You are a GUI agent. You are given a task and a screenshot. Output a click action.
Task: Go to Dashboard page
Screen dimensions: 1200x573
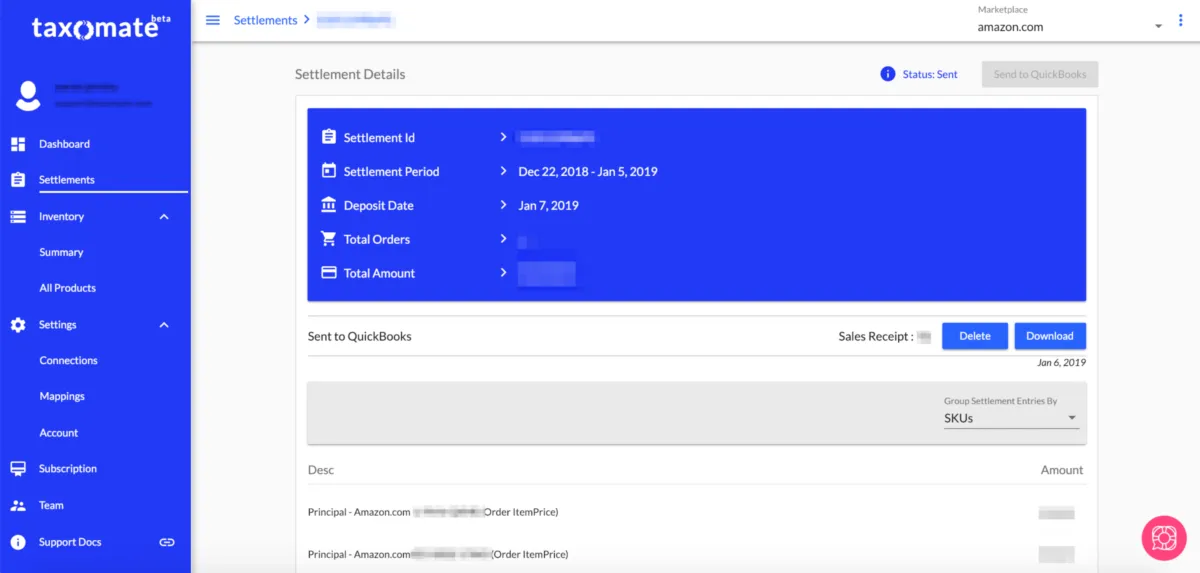point(64,144)
